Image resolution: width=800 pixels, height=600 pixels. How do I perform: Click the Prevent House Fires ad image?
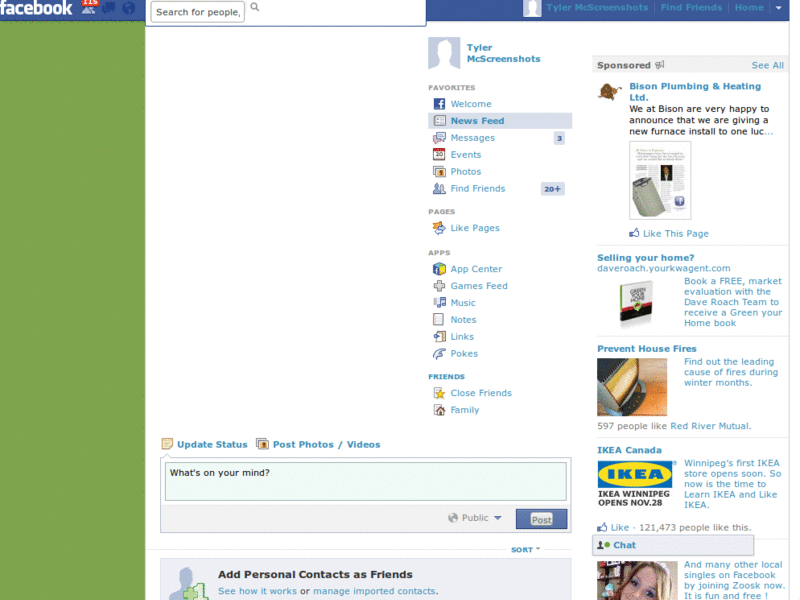pyautogui.click(x=632, y=387)
